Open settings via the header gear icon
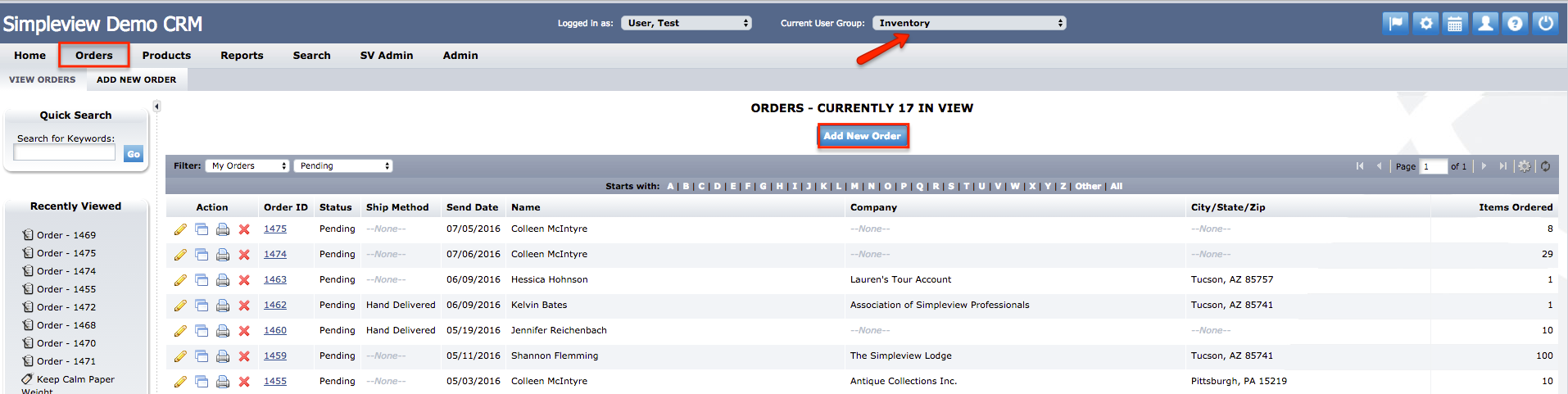Viewport: 1568px width, 394px height. 1425,23
